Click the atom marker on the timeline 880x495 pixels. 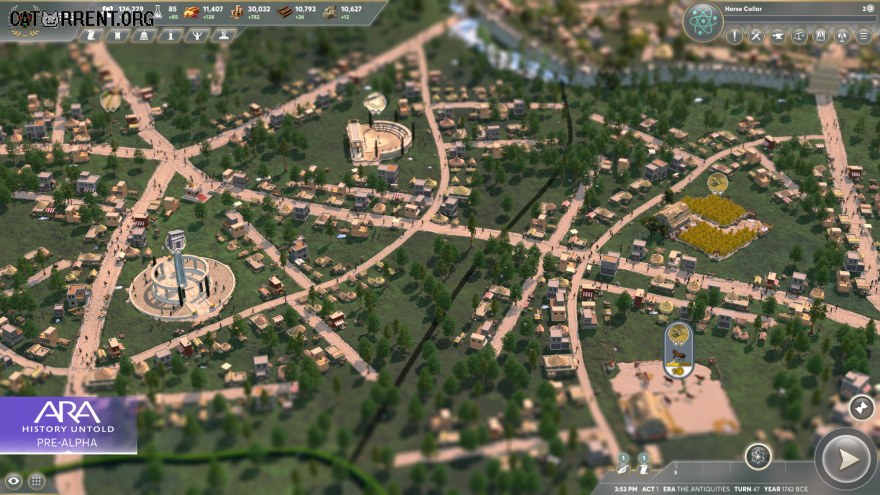(758, 456)
